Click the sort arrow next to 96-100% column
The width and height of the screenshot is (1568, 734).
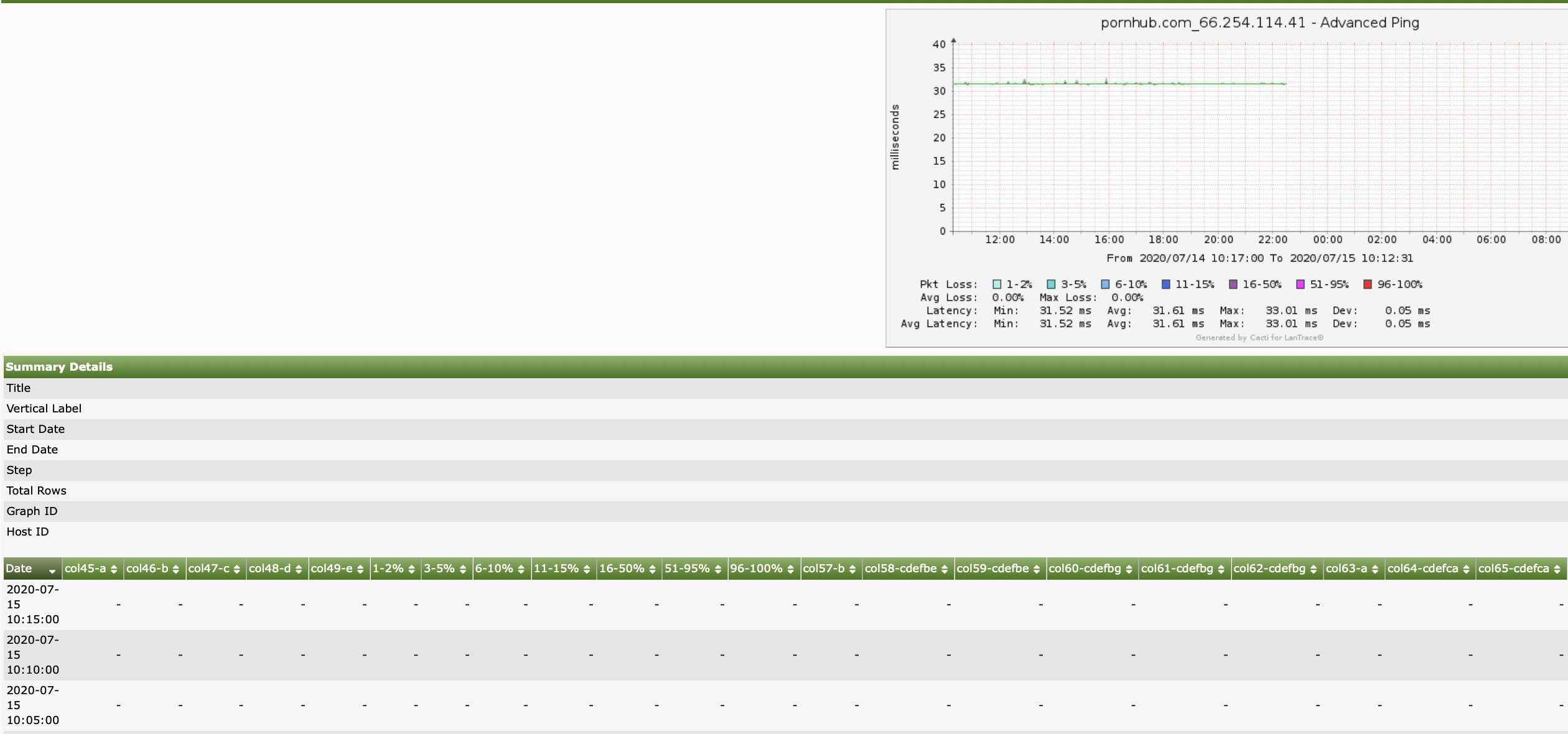pos(790,568)
